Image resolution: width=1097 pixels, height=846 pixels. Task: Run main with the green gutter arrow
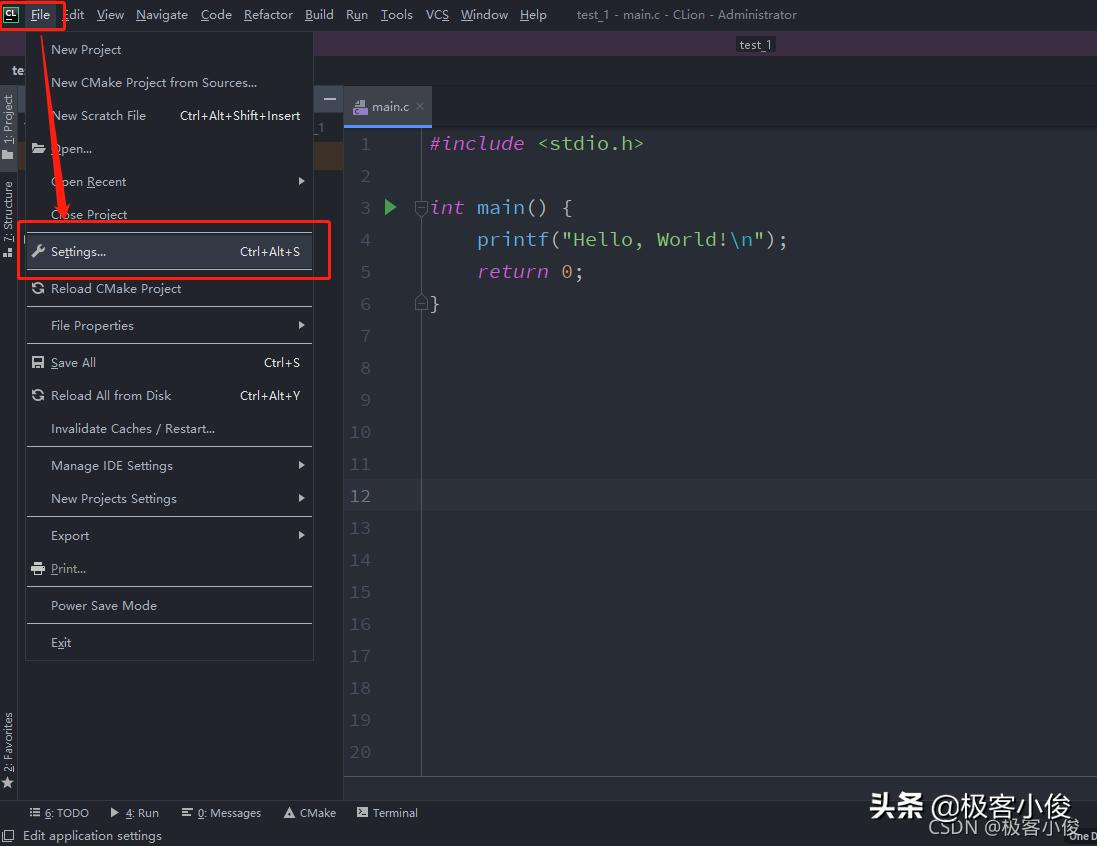point(390,207)
